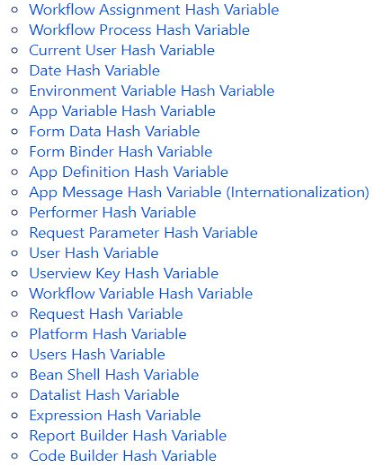The image size is (373, 472).
Task: Select the App Variable Hash Variable link
Action: [122, 111]
